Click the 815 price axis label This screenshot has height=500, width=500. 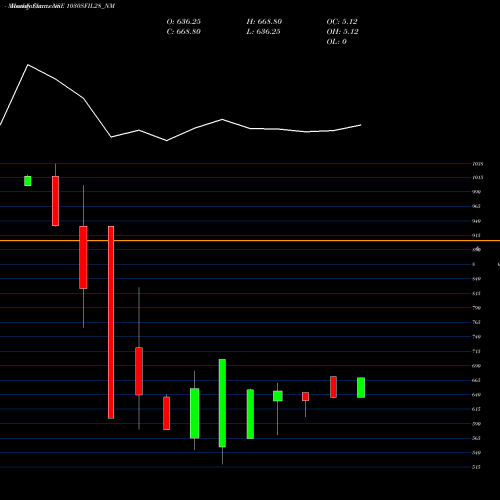[477, 293]
